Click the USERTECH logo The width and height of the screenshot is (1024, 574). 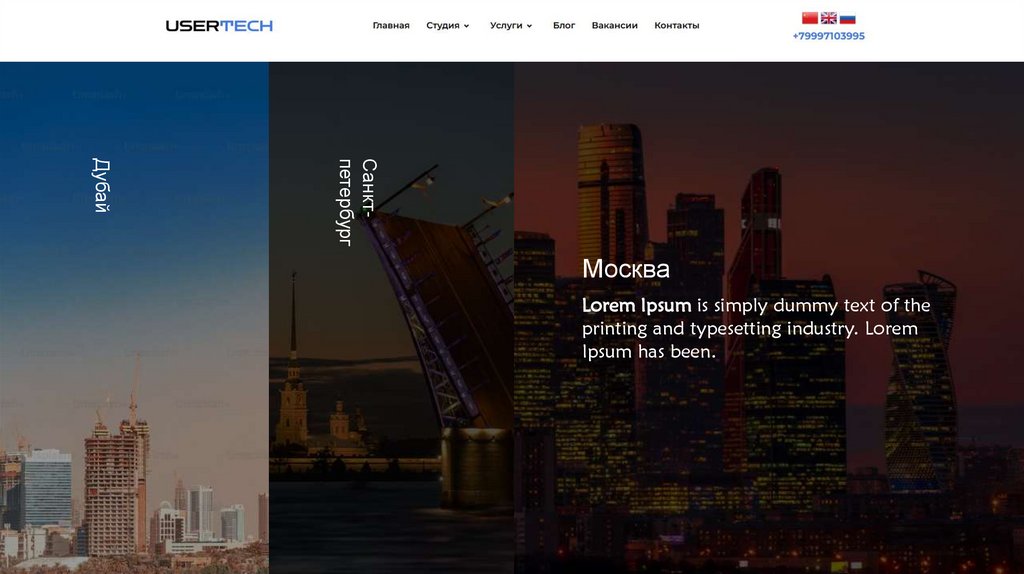(x=219, y=25)
